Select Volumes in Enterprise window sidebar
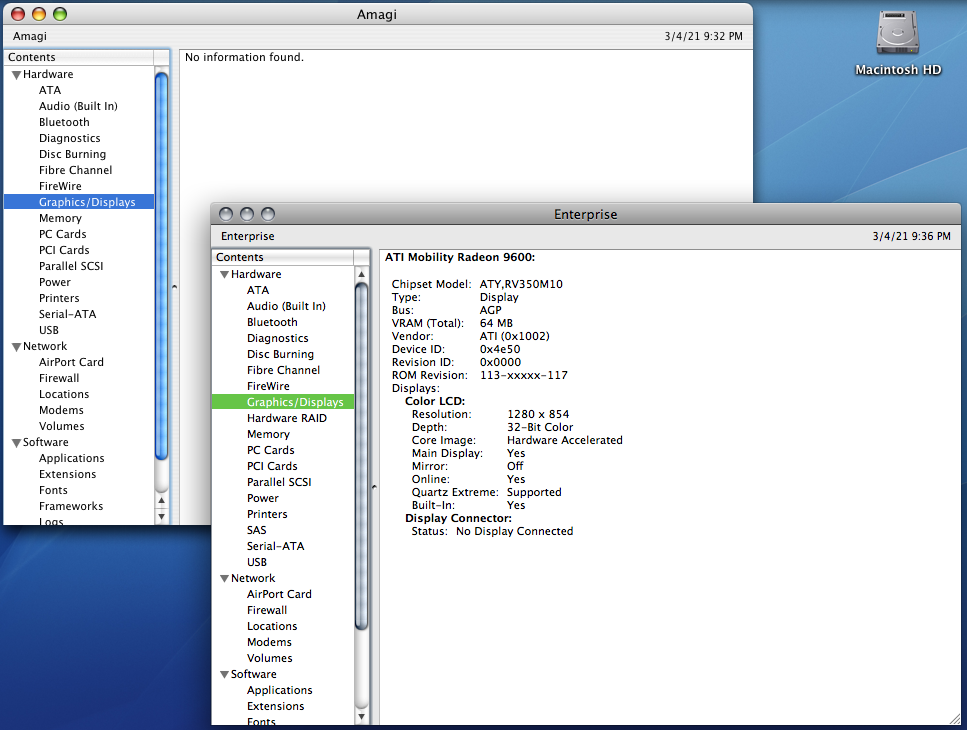 point(270,659)
